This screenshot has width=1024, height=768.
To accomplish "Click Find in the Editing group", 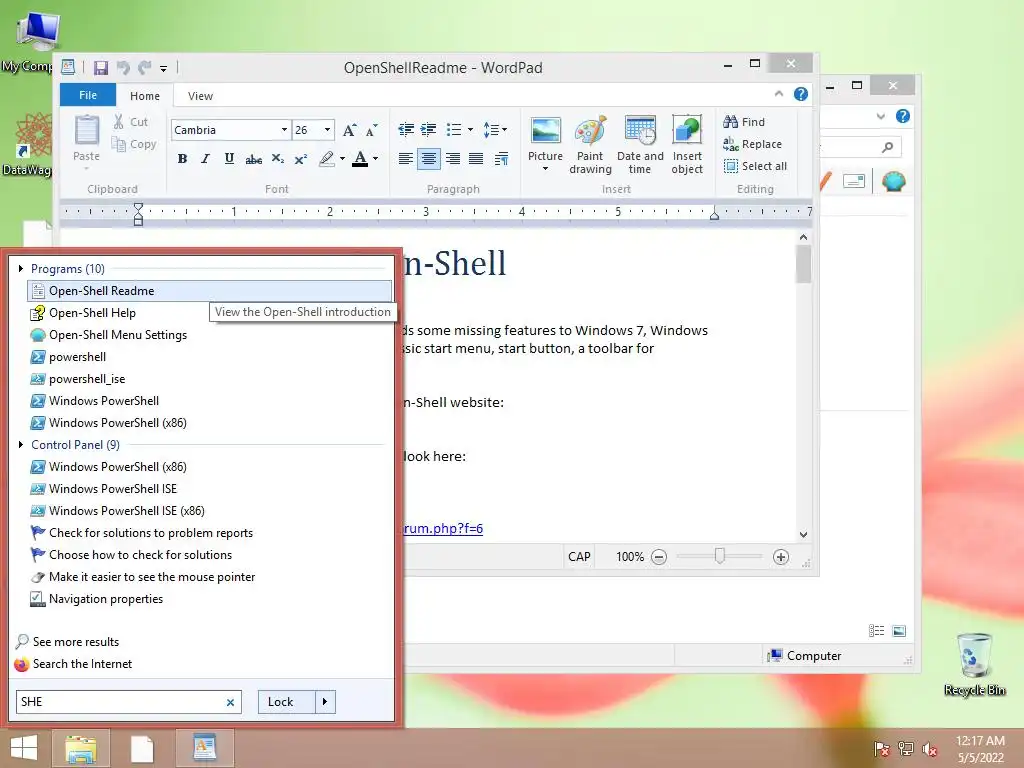I will pyautogui.click(x=744, y=122).
